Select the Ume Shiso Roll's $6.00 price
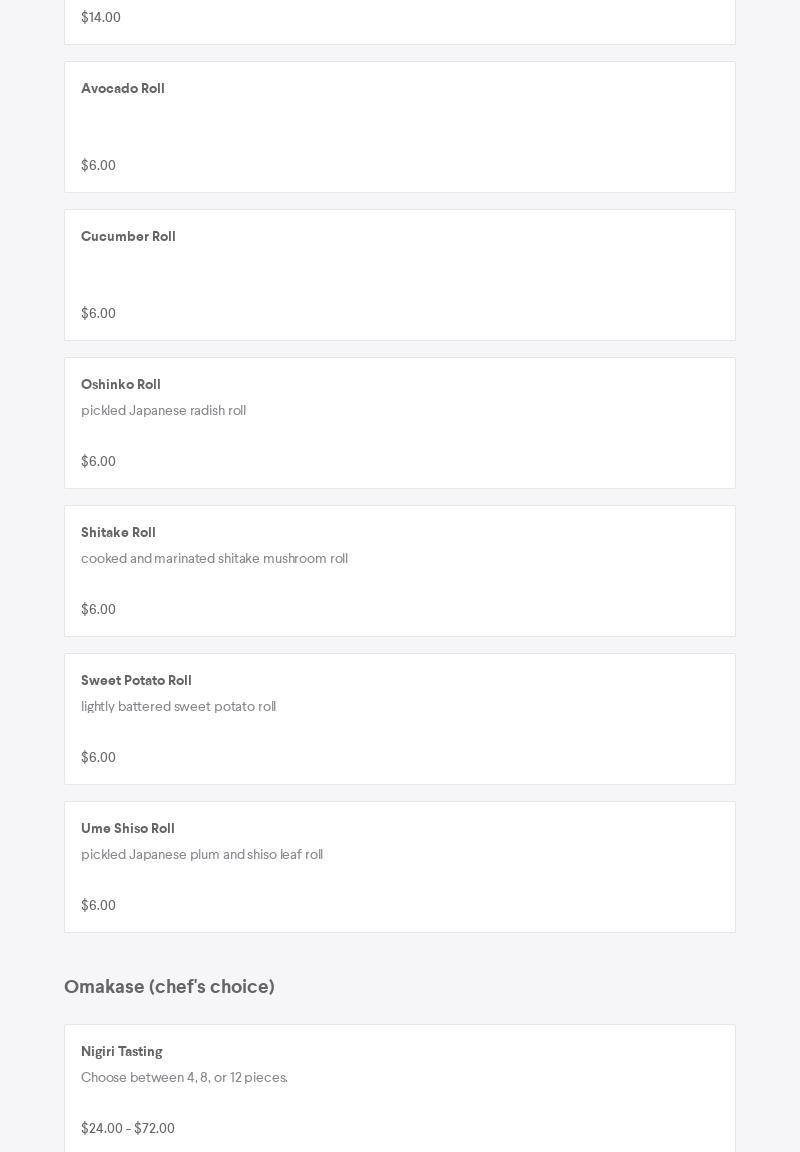This screenshot has width=800, height=1152. 98,906
